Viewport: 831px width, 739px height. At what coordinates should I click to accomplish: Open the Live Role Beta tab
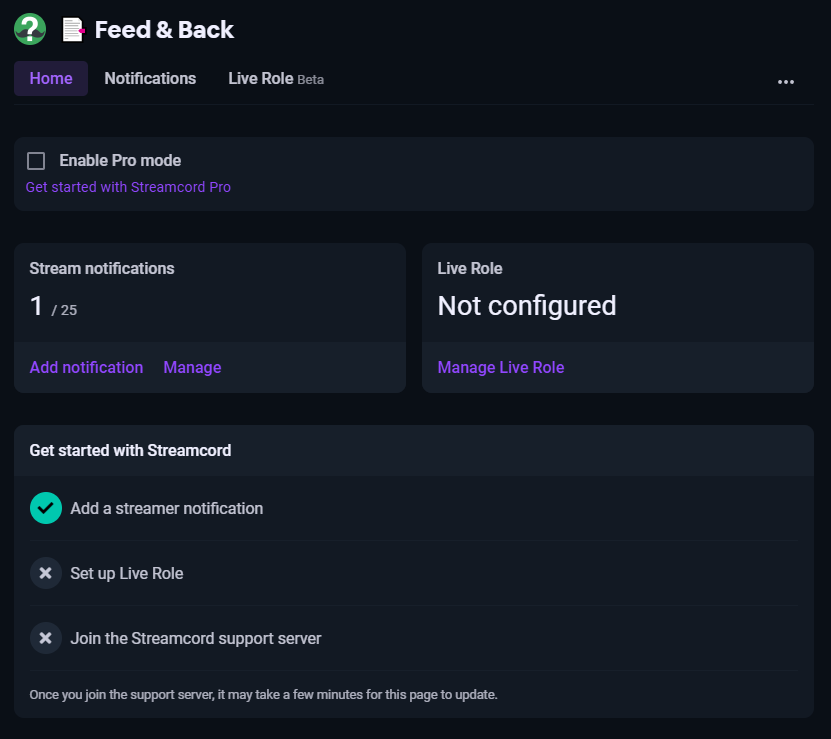(x=276, y=78)
